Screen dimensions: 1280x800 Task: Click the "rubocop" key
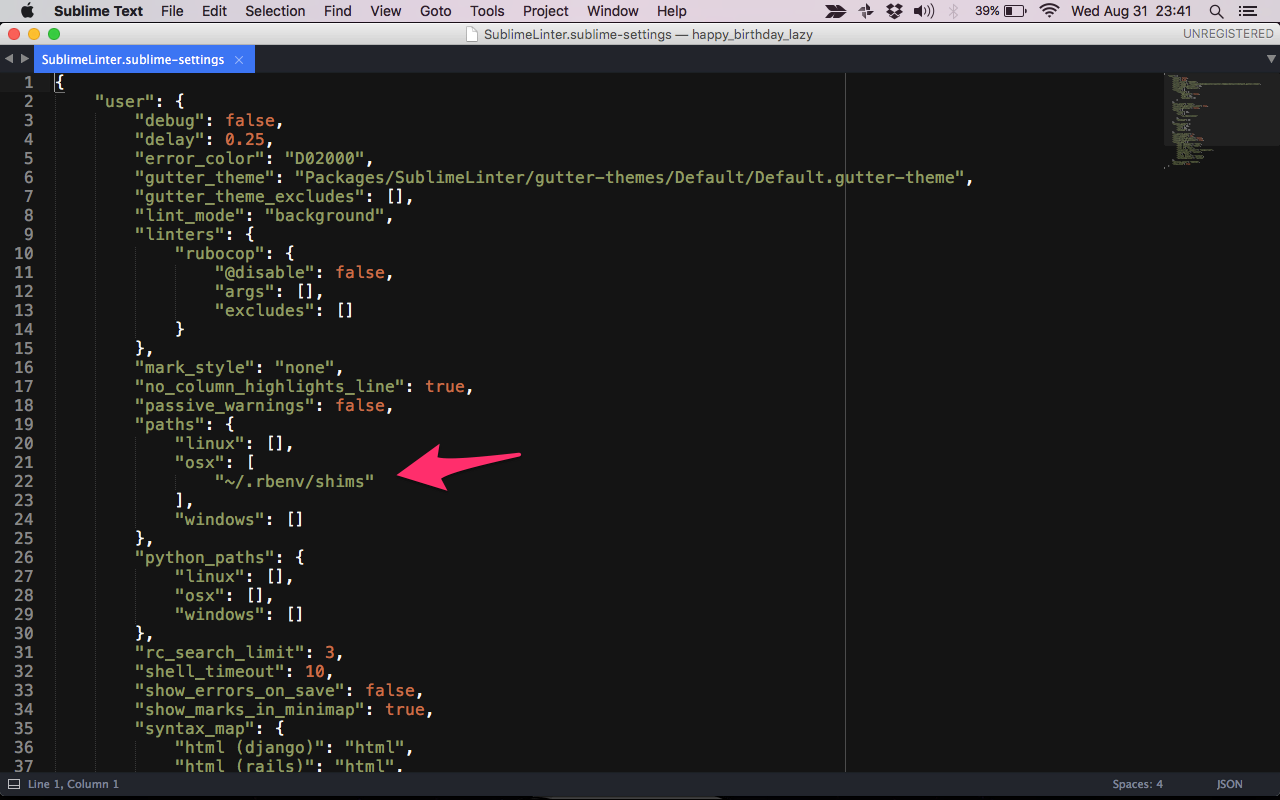click(x=220, y=253)
